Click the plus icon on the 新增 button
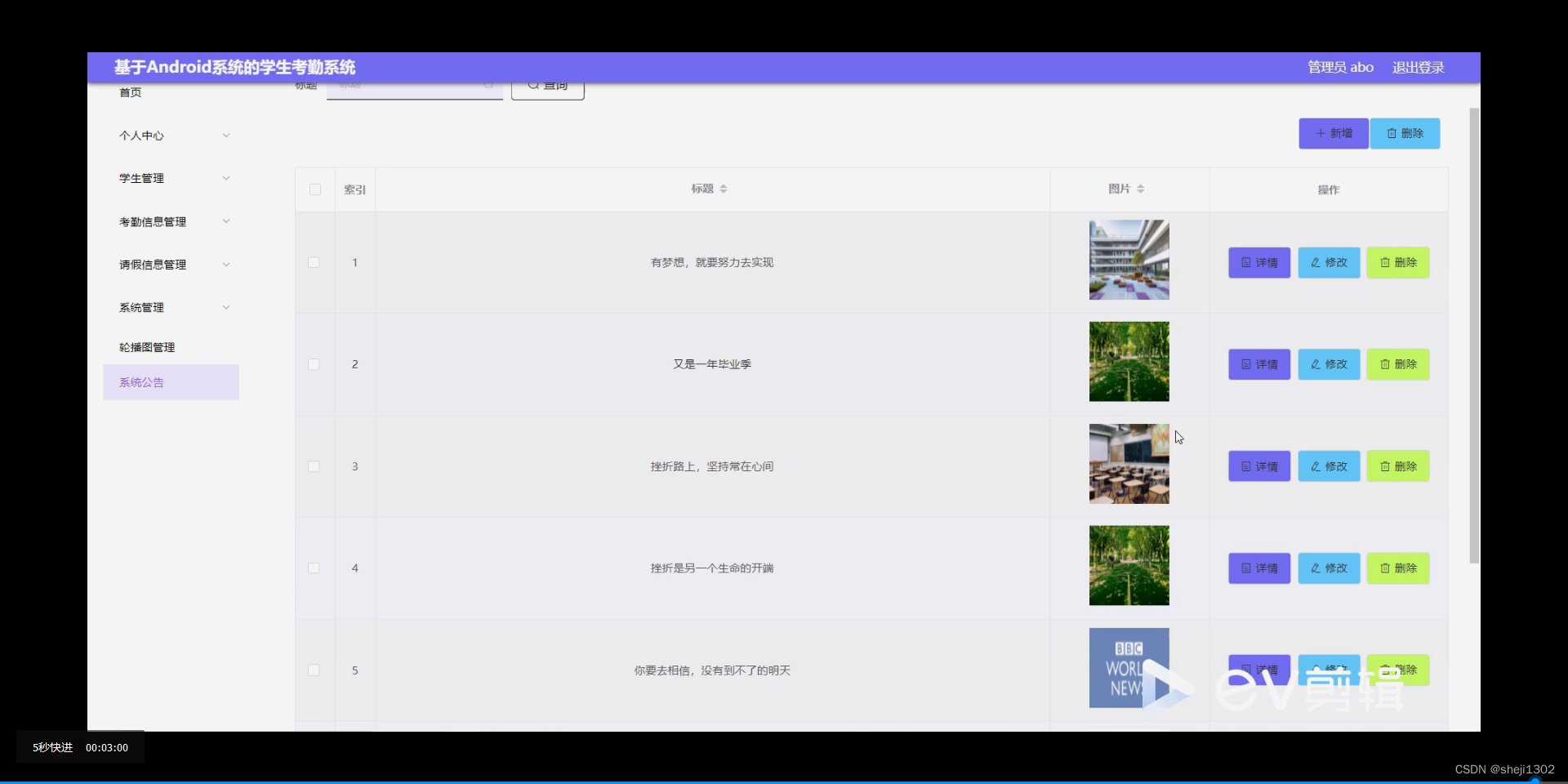The height and width of the screenshot is (784, 1568). click(1321, 133)
